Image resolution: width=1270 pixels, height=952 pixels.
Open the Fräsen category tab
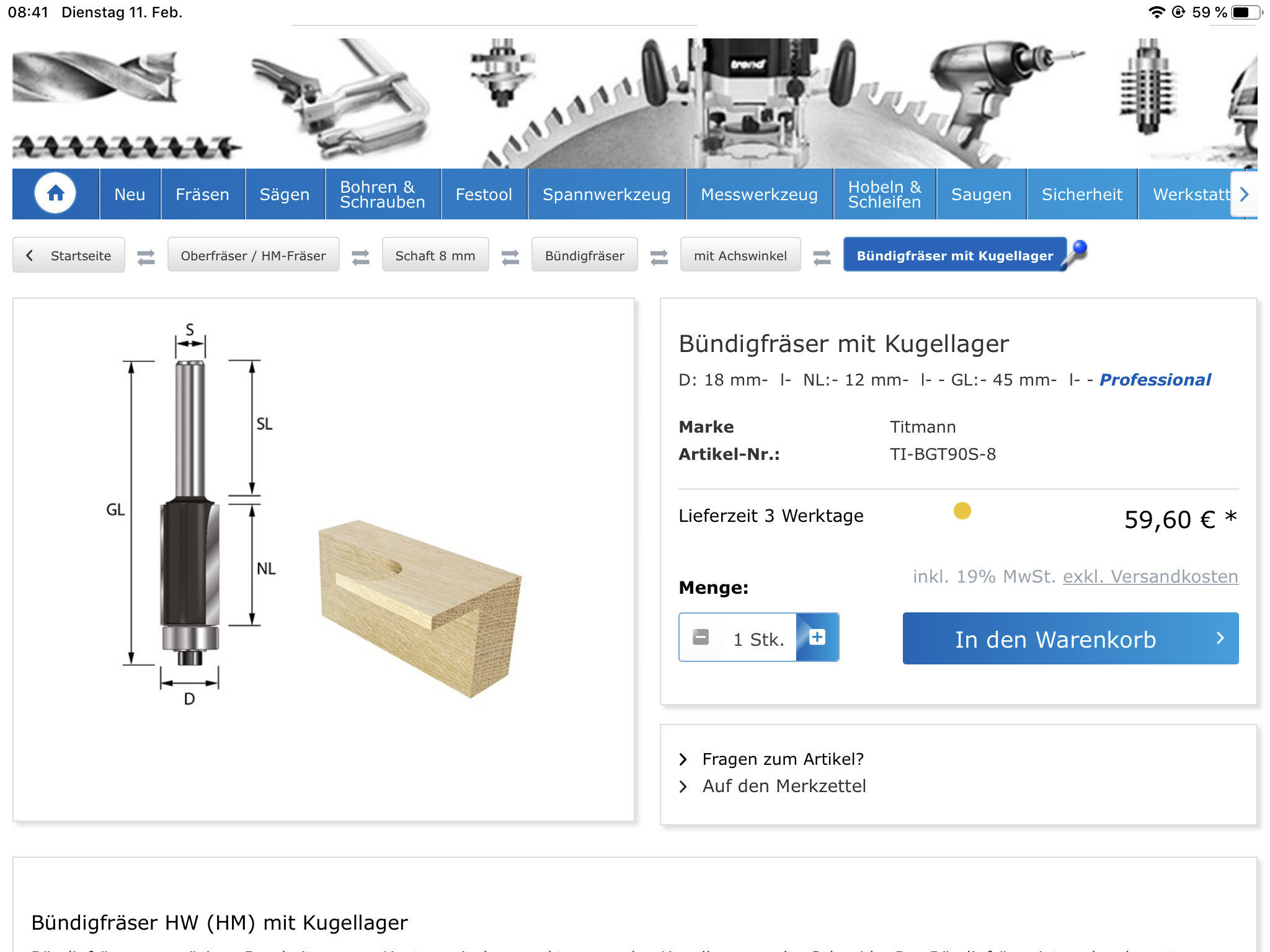[x=203, y=195]
